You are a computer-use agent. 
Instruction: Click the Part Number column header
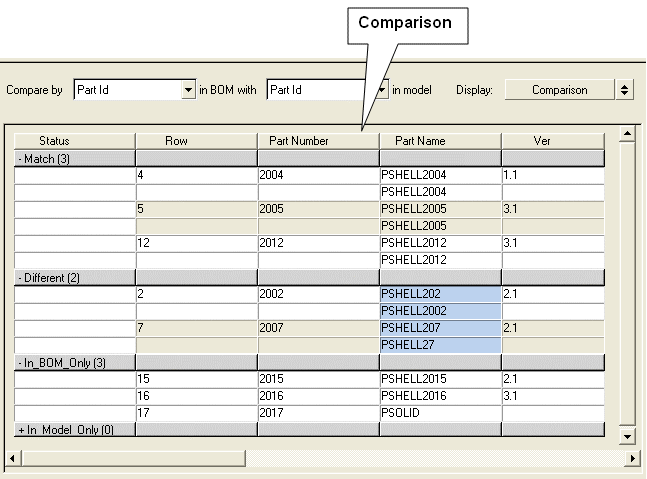click(318, 141)
